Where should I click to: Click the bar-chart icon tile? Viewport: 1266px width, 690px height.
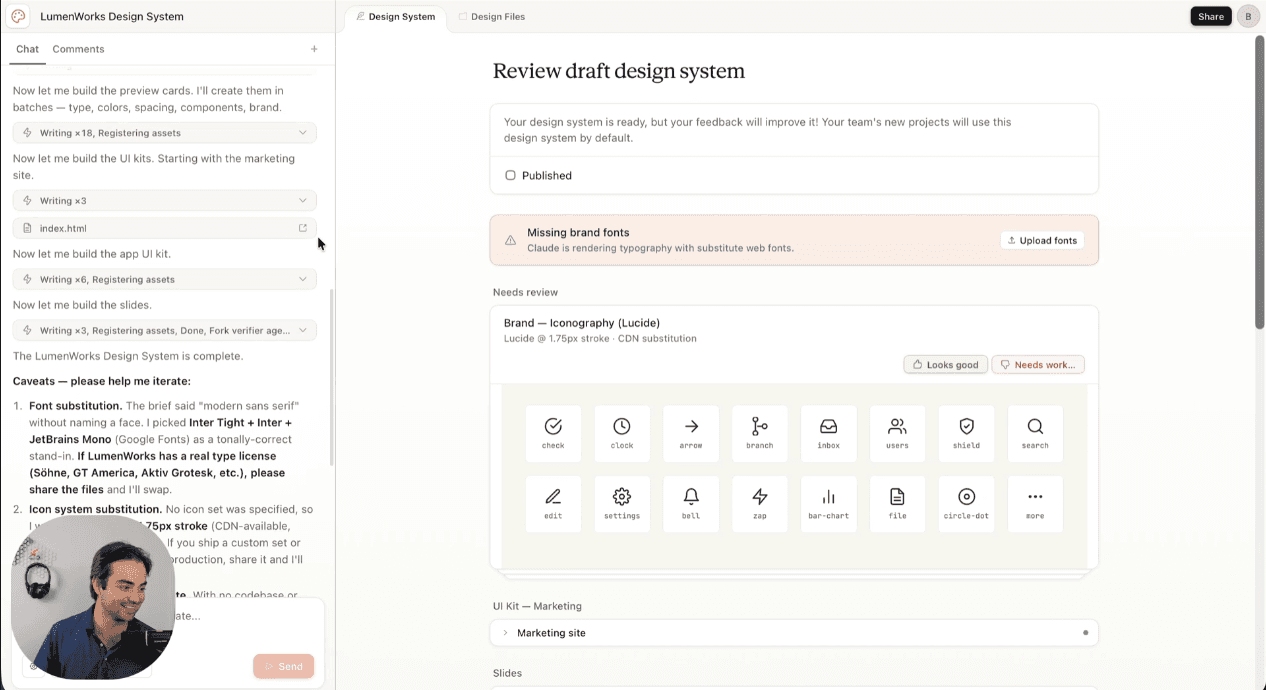point(828,503)
